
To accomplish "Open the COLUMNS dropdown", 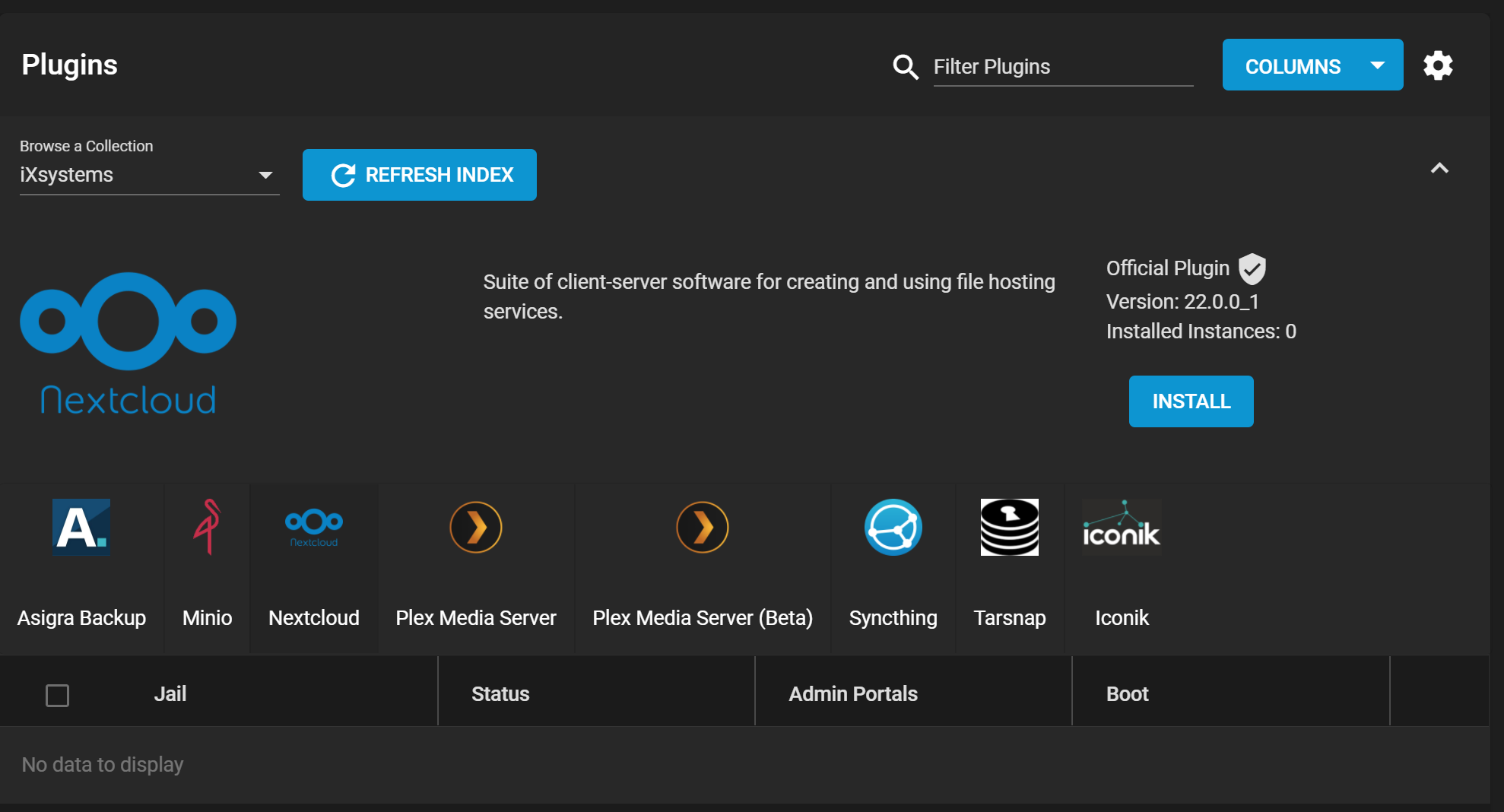I will coord(1312,65).
